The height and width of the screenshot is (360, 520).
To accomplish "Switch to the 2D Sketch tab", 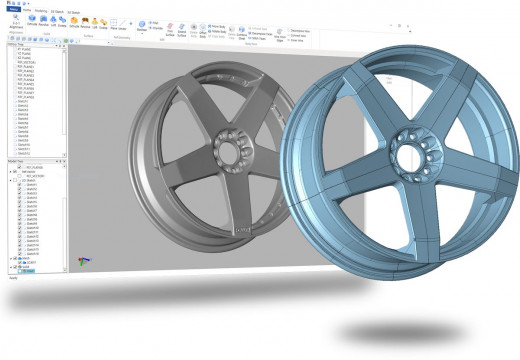I will tap(57, 12).
